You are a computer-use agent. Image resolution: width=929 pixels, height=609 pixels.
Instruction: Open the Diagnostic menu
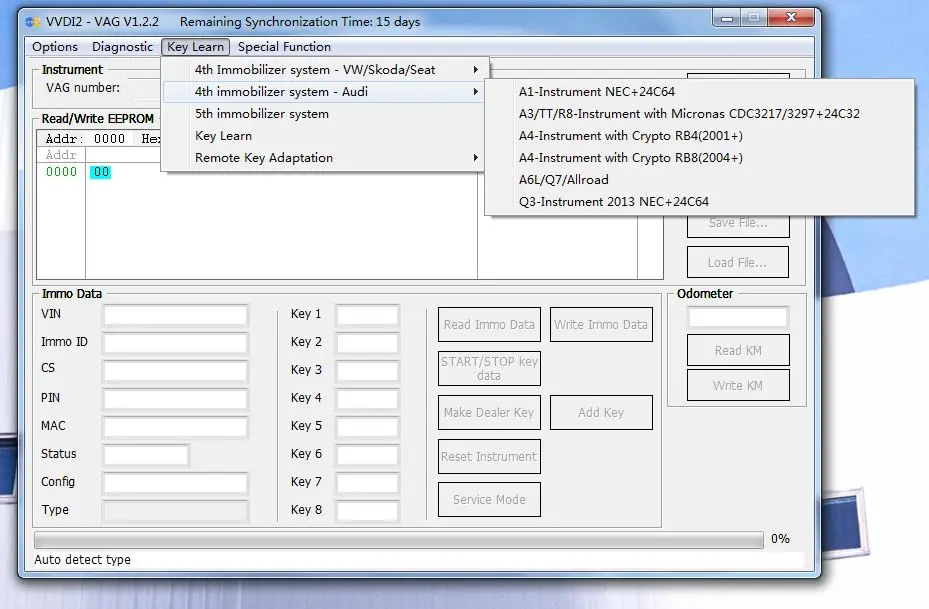122,46
